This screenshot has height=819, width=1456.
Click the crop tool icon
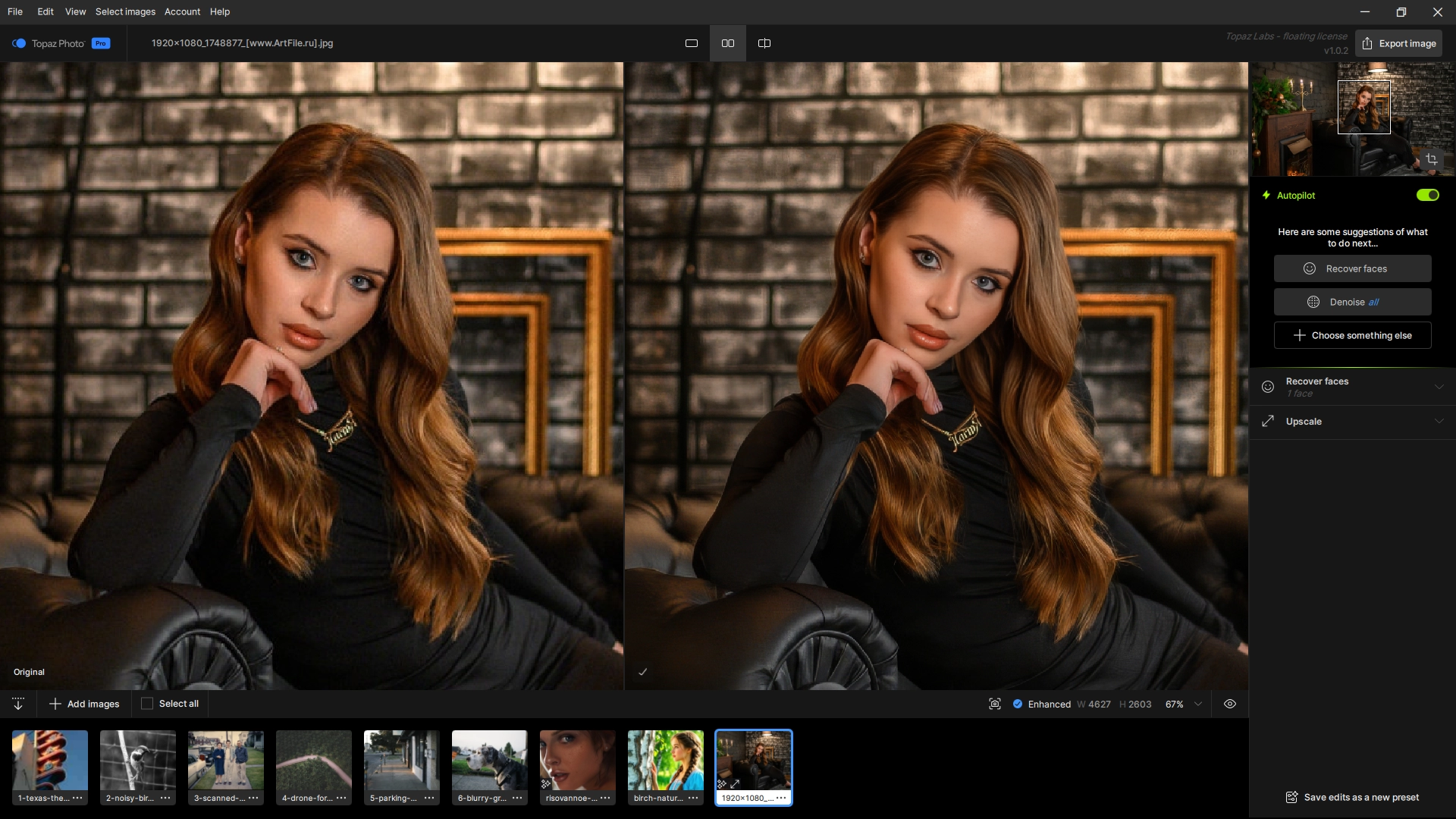(x=1431, y=159)
